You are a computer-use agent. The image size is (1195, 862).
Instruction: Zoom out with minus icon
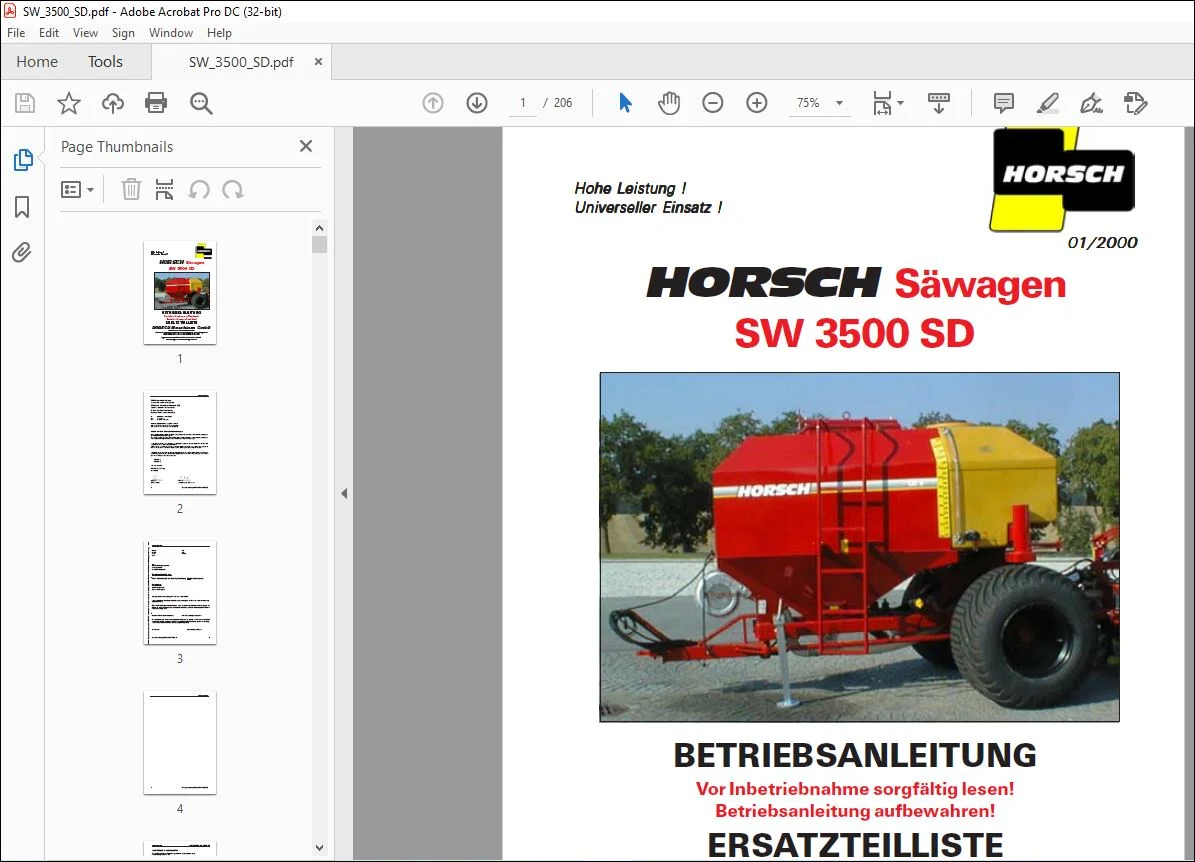tap(713, 103)
